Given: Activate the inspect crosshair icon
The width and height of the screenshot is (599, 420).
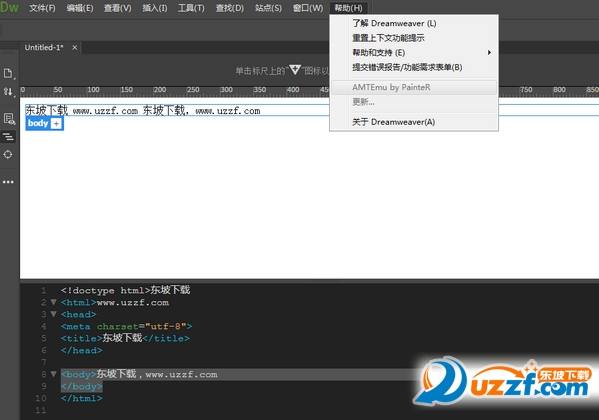Looking at the screenshot, I should [x=8, y=154].
